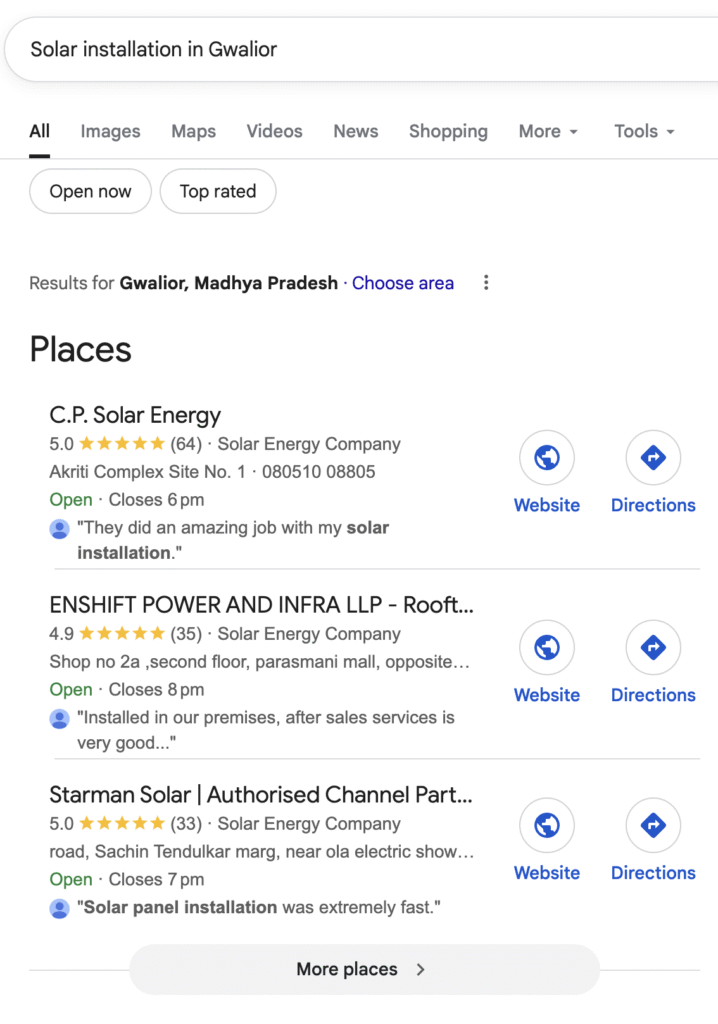Toggle the Open now filter chip
Viewport: 718px width, 1024px height.
90,191
